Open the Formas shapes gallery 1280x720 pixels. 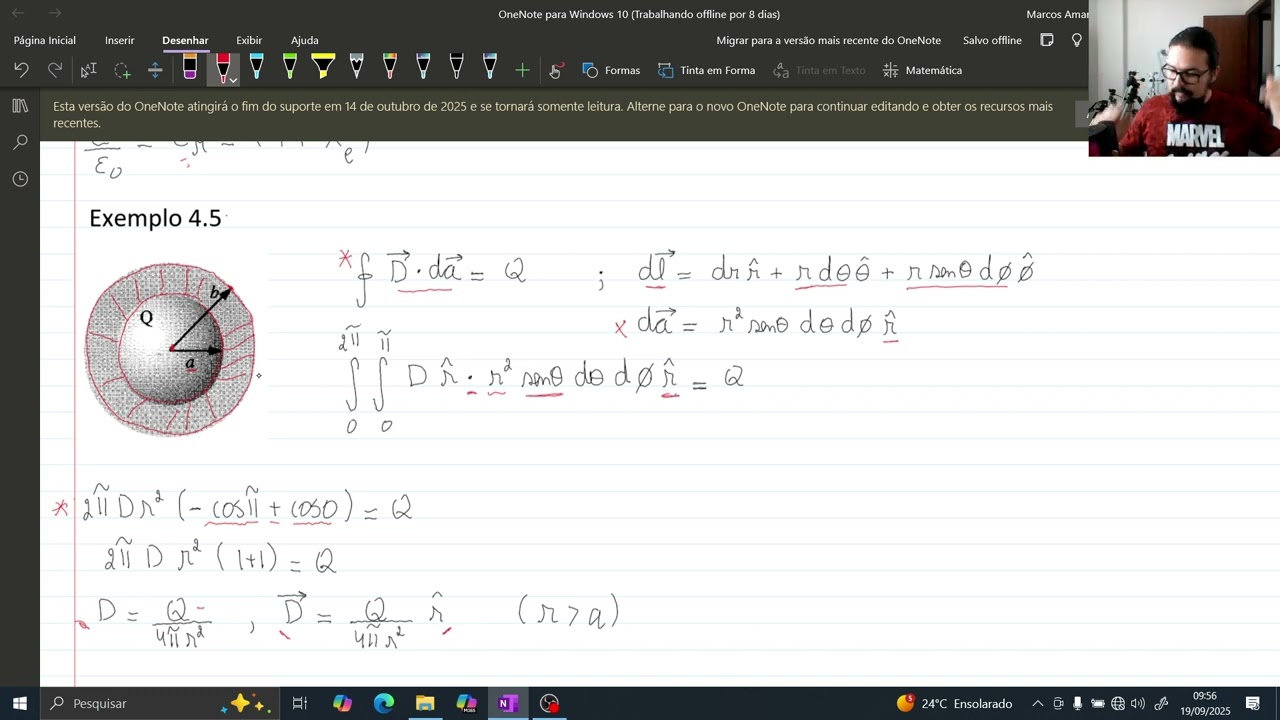611,70
